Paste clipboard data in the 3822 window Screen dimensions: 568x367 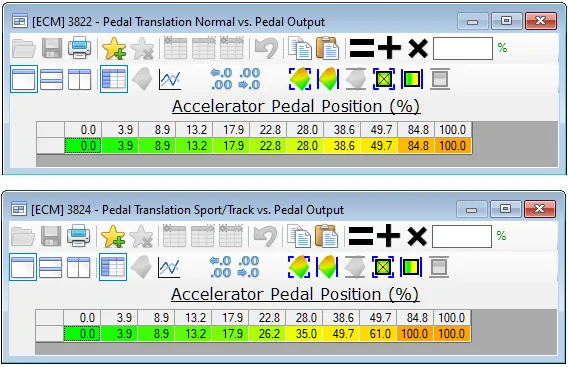coord(327,48)
